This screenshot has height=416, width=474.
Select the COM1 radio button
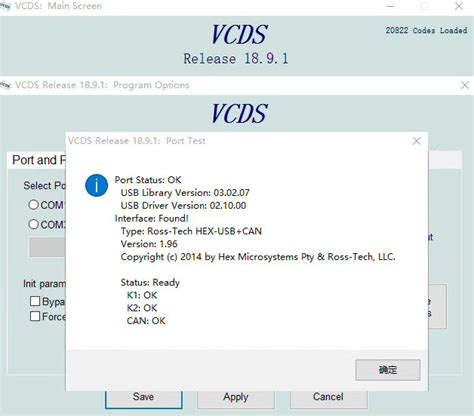(33, 205)
